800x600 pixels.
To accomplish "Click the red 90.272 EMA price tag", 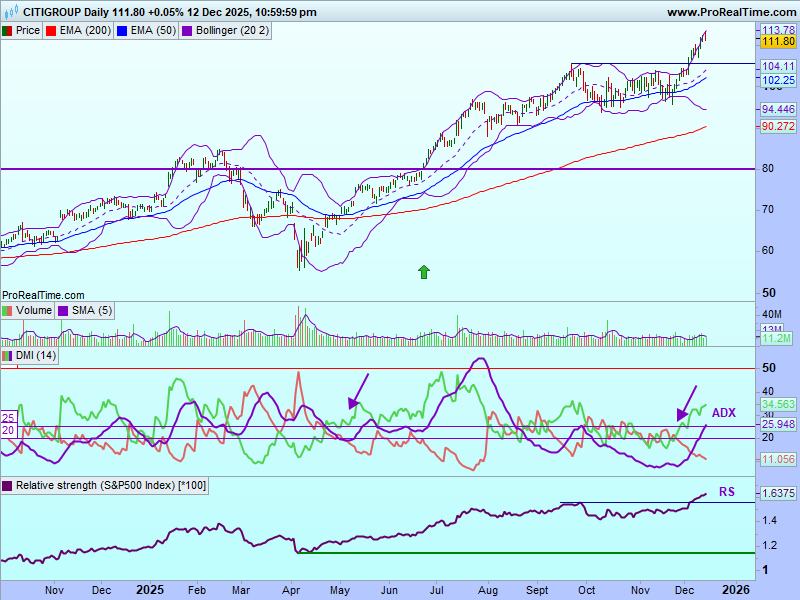I will pos(778,126).
